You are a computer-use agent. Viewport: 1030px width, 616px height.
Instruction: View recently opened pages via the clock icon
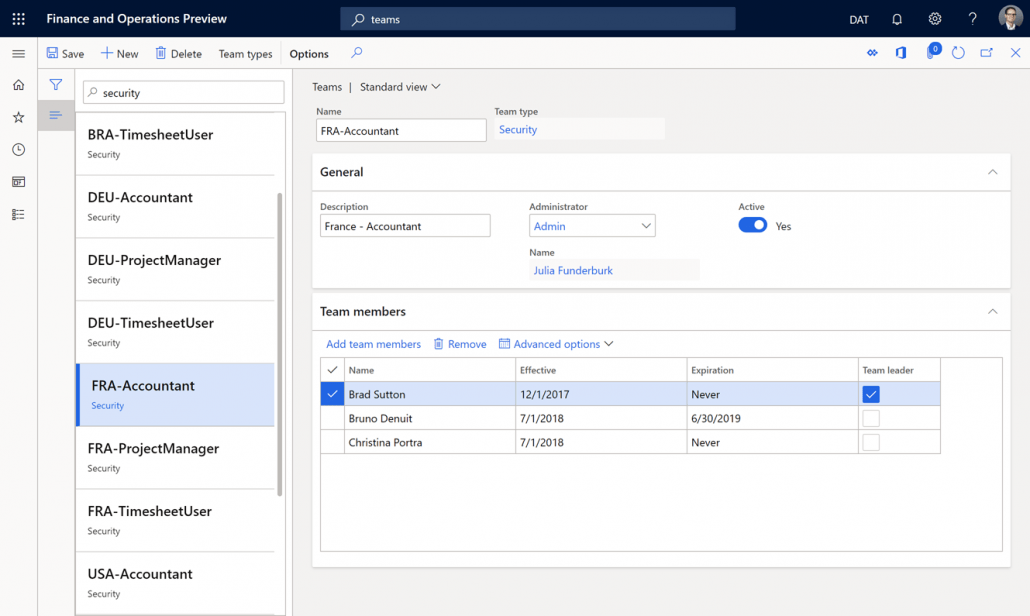[17, 149]
